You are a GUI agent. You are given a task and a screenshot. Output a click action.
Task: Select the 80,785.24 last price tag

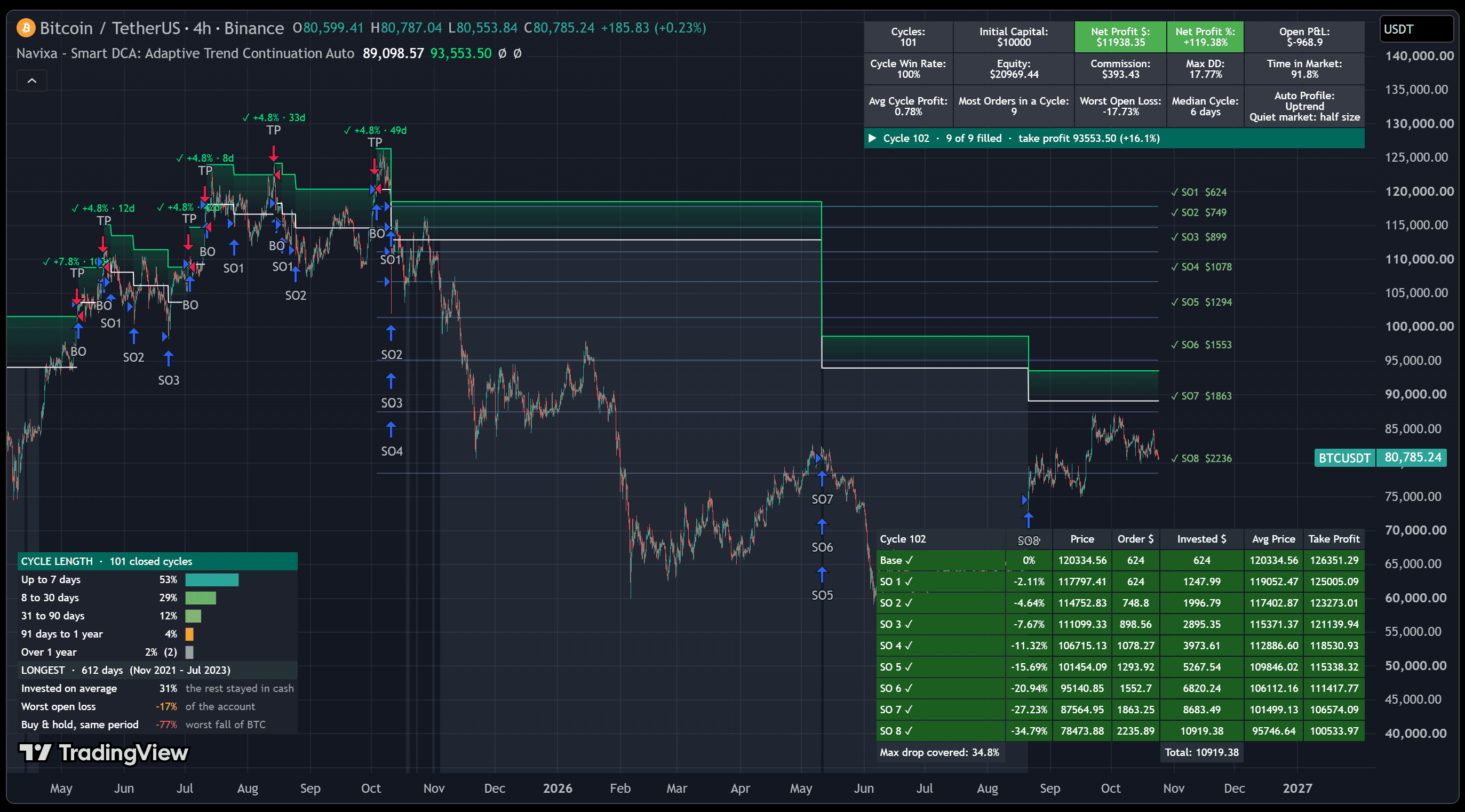[x=1413, y=457]
